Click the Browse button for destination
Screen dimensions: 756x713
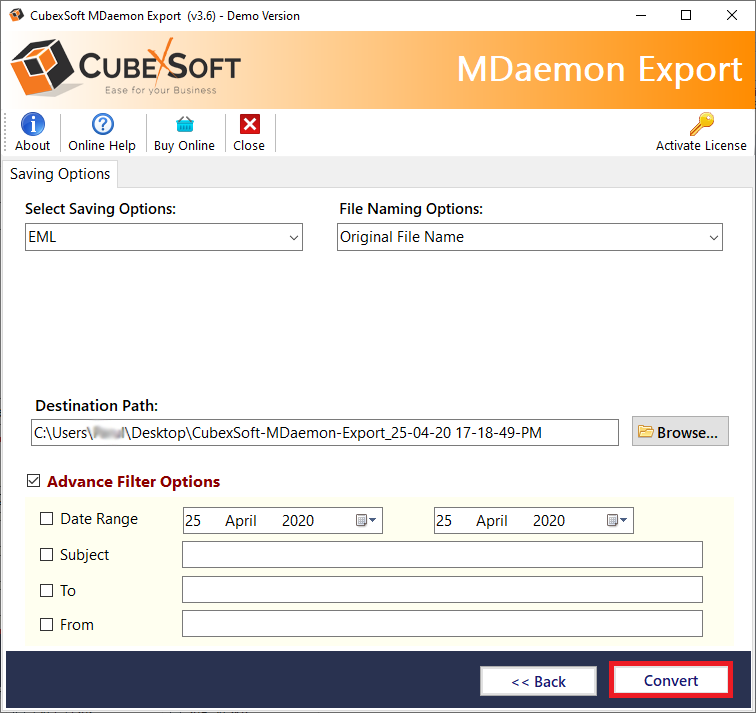680,432
